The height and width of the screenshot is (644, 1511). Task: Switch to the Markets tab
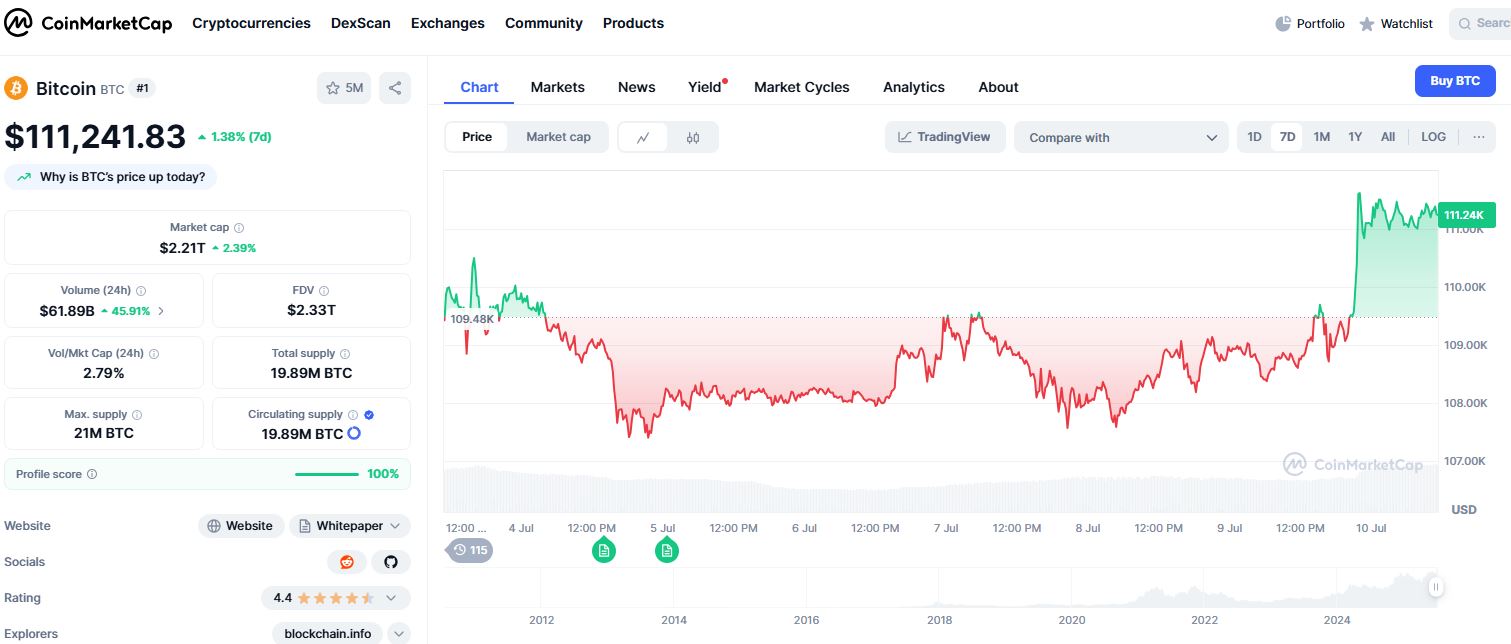click(x=557, y=87)
